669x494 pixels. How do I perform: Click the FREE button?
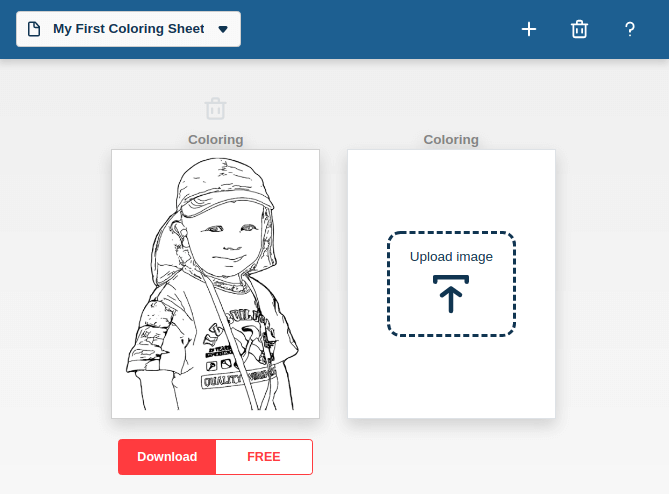pyautogui.click(x=264, y=457)
